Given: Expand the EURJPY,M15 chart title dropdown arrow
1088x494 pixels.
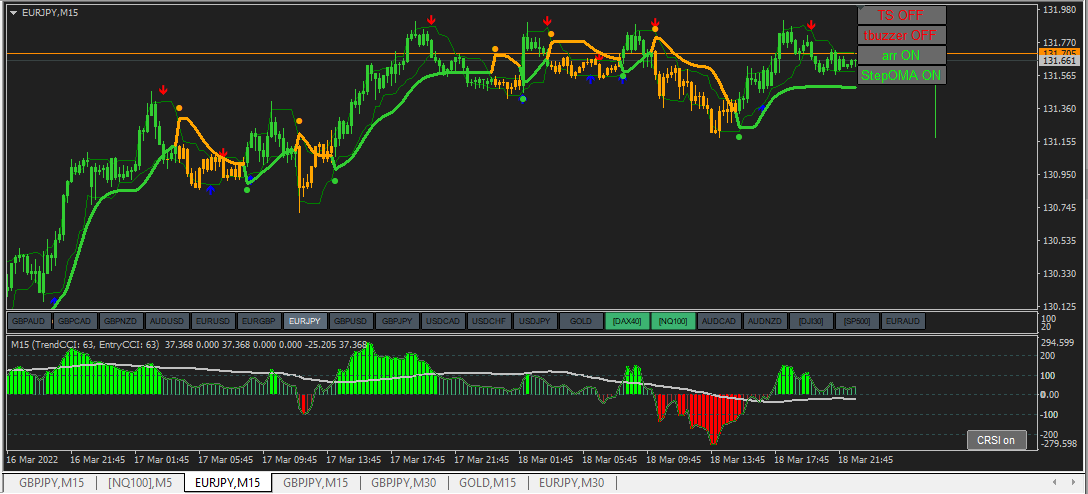Looking at the screenshot, I should click(x=14, y=12).
